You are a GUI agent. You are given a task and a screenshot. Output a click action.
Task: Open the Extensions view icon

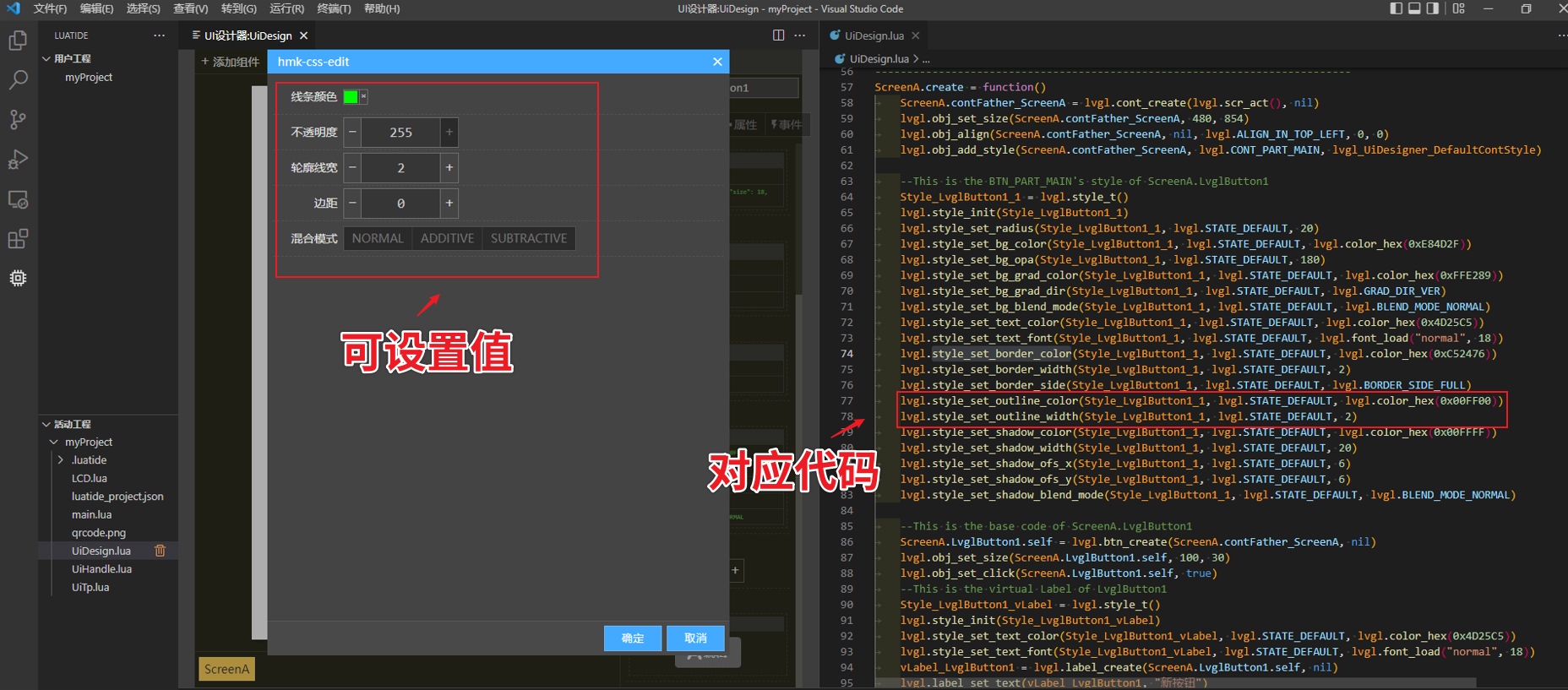click(x=18, y=239)
